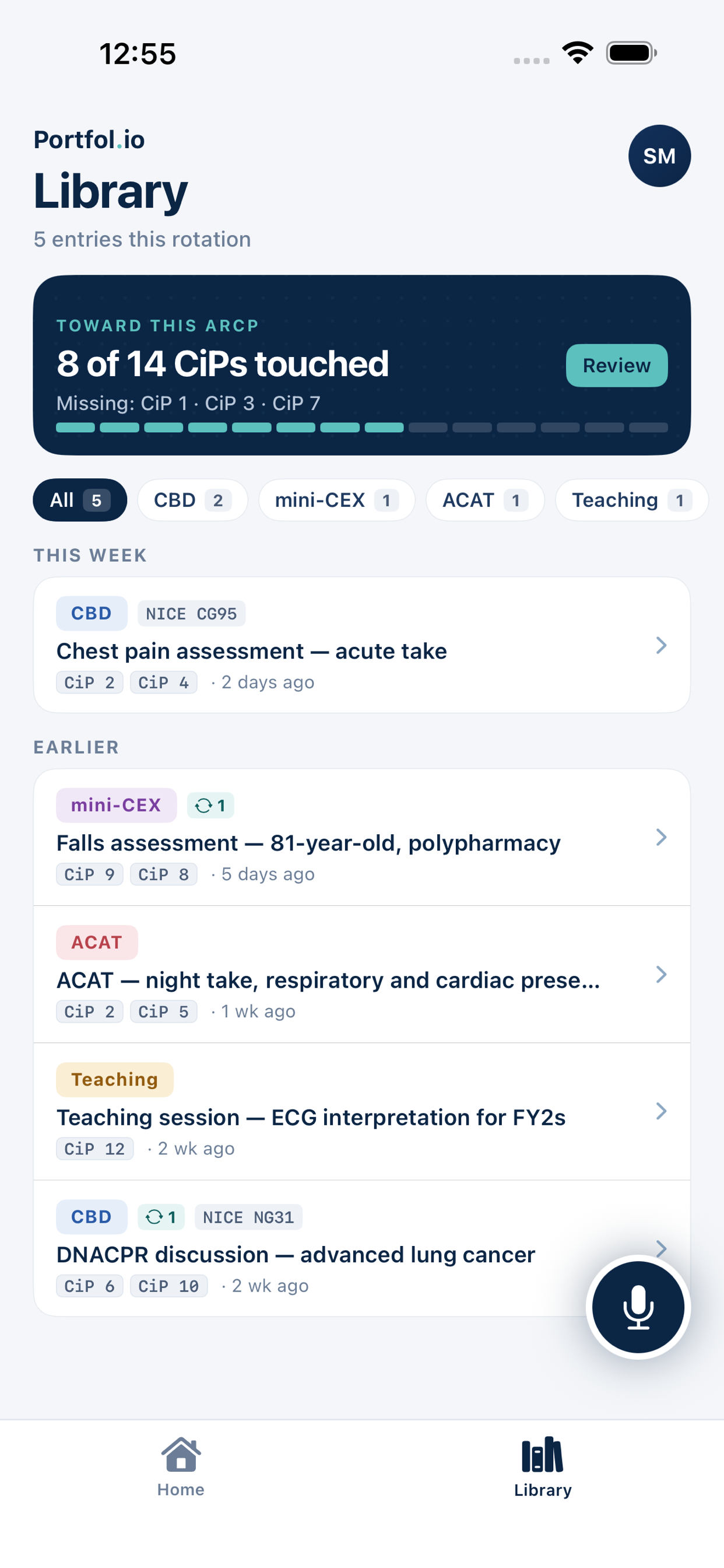Tap the microphone record button
The image size is (724, 1568).
638,1306
